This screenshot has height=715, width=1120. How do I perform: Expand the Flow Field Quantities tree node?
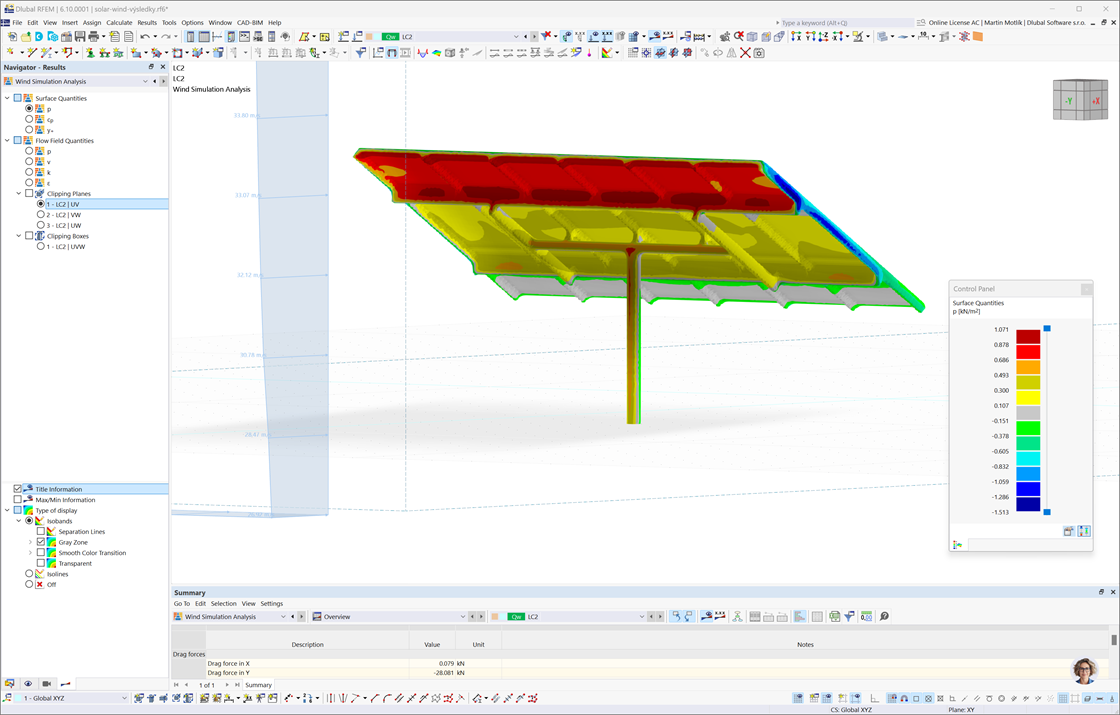click(7, 140)
